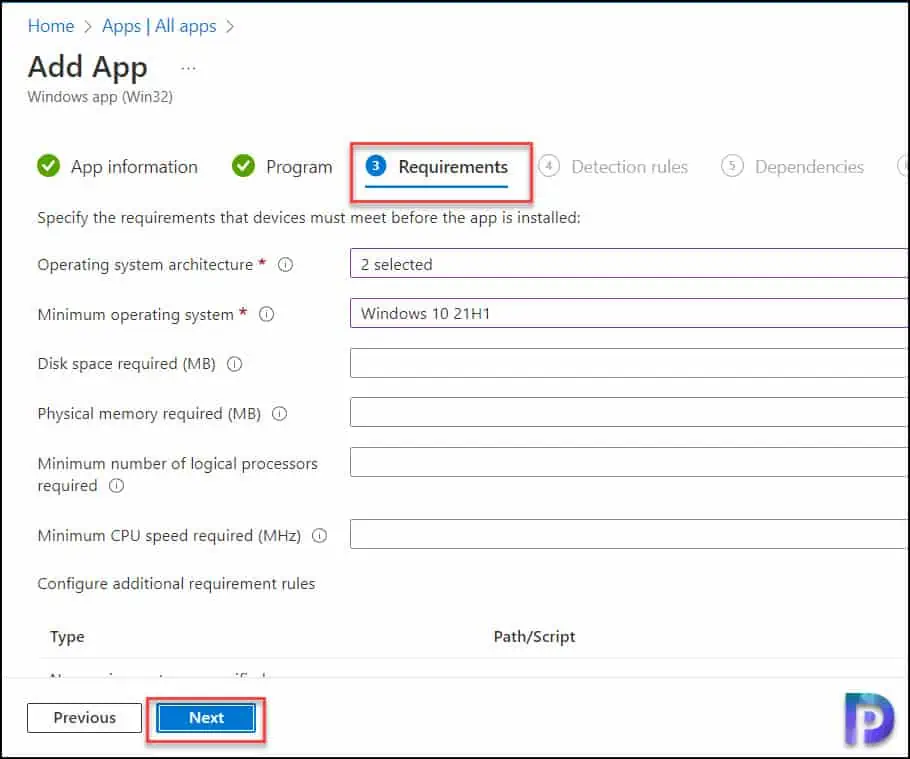Focus the logical processors input field
The height and width of the screenshot is (759, 910).
tap(629, 462)
